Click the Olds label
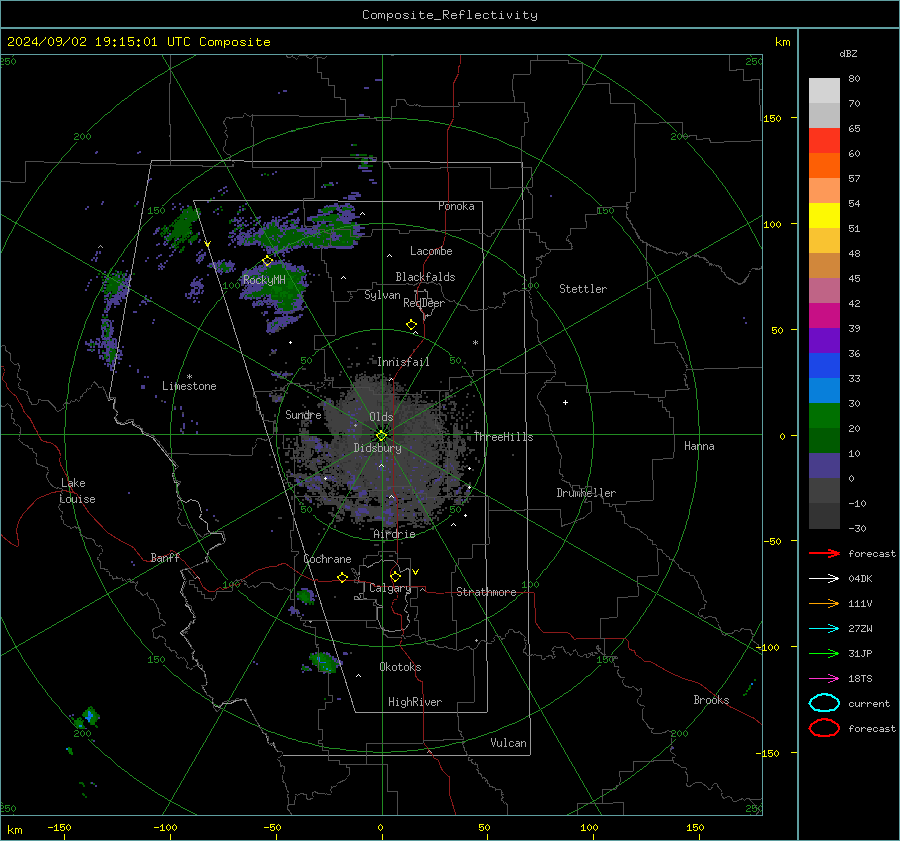This screenshot has width=900, height=841. click(381, 417)
